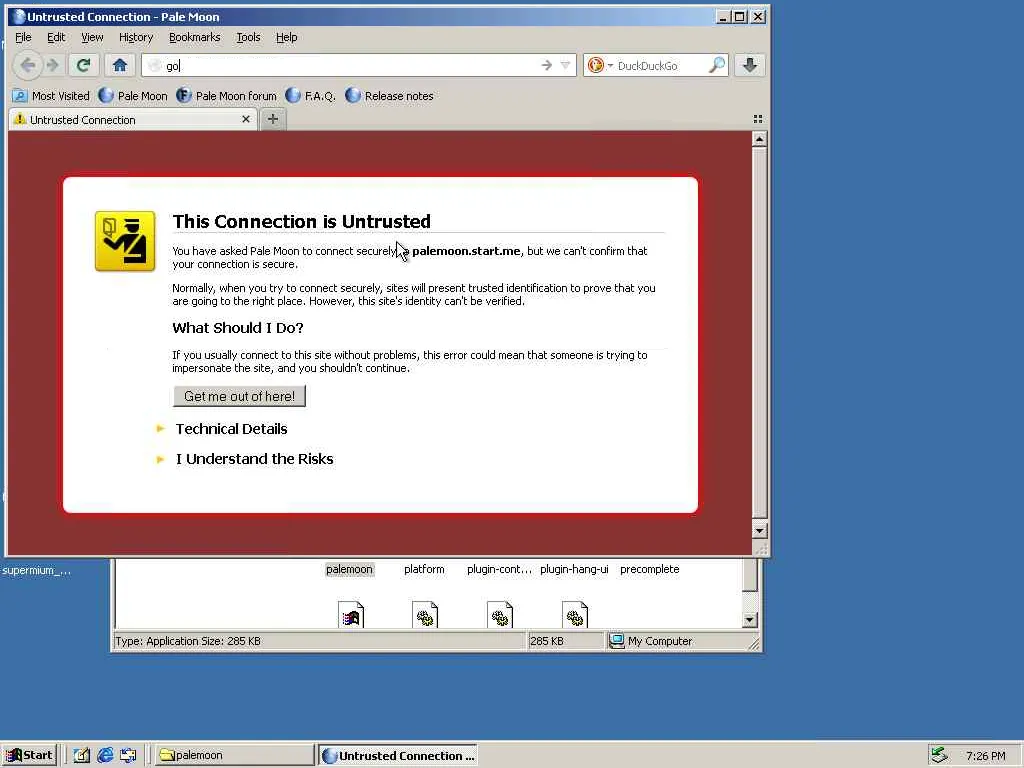Image resolution: width=1024 pixels, height=768 pixels.
Task: Open a new tab with plus button
Action: click(273, 120)
